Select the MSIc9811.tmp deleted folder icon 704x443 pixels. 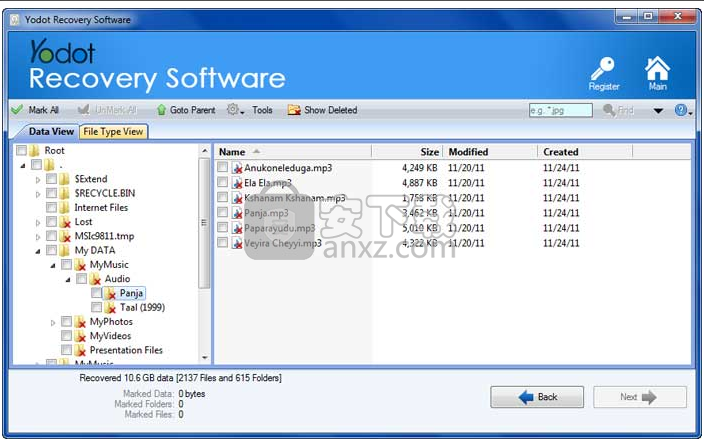tap(65, 236)
